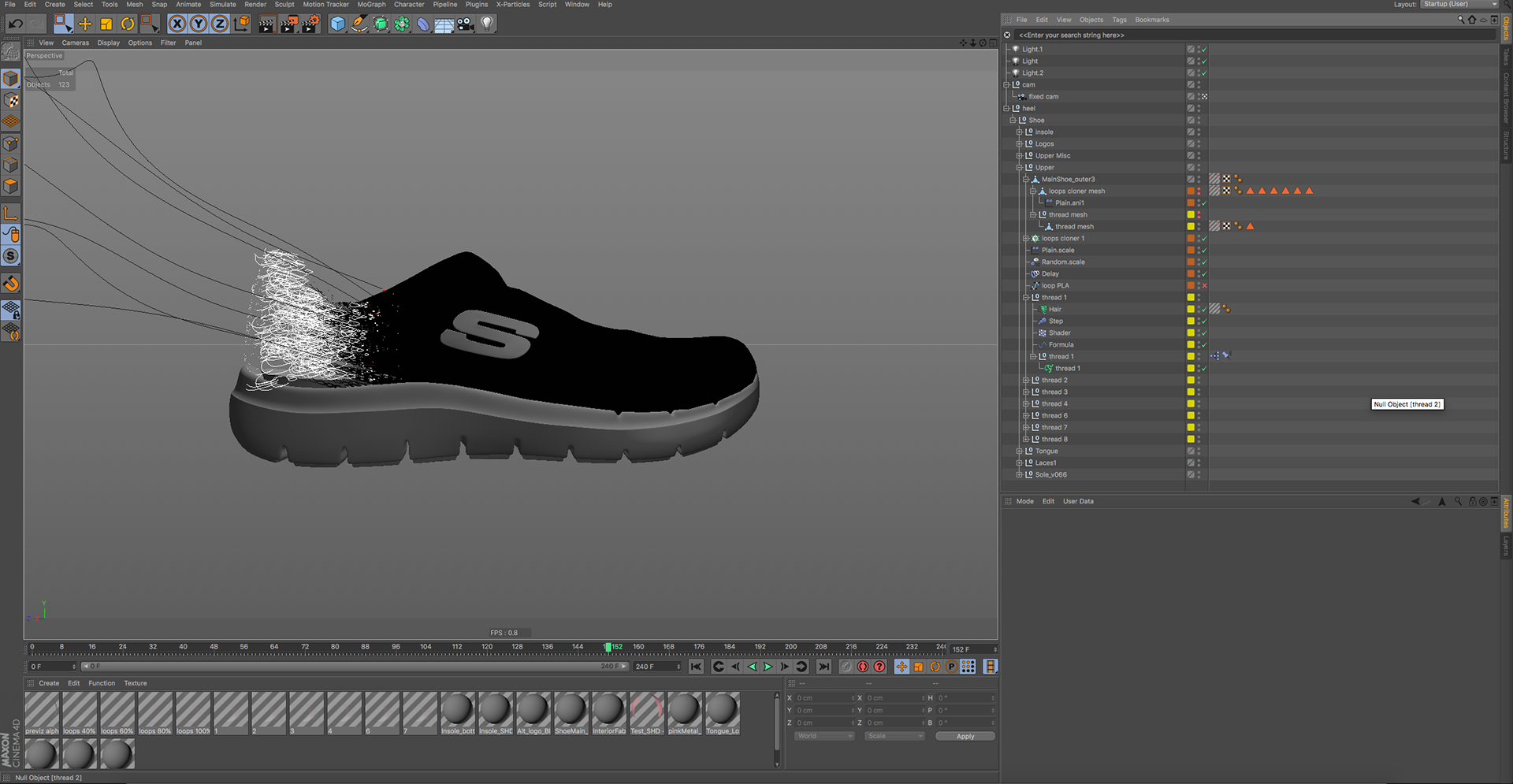Click the Coordinate System icon
The height and width of the screenshot is (784, 1513).
click(242, 24)
